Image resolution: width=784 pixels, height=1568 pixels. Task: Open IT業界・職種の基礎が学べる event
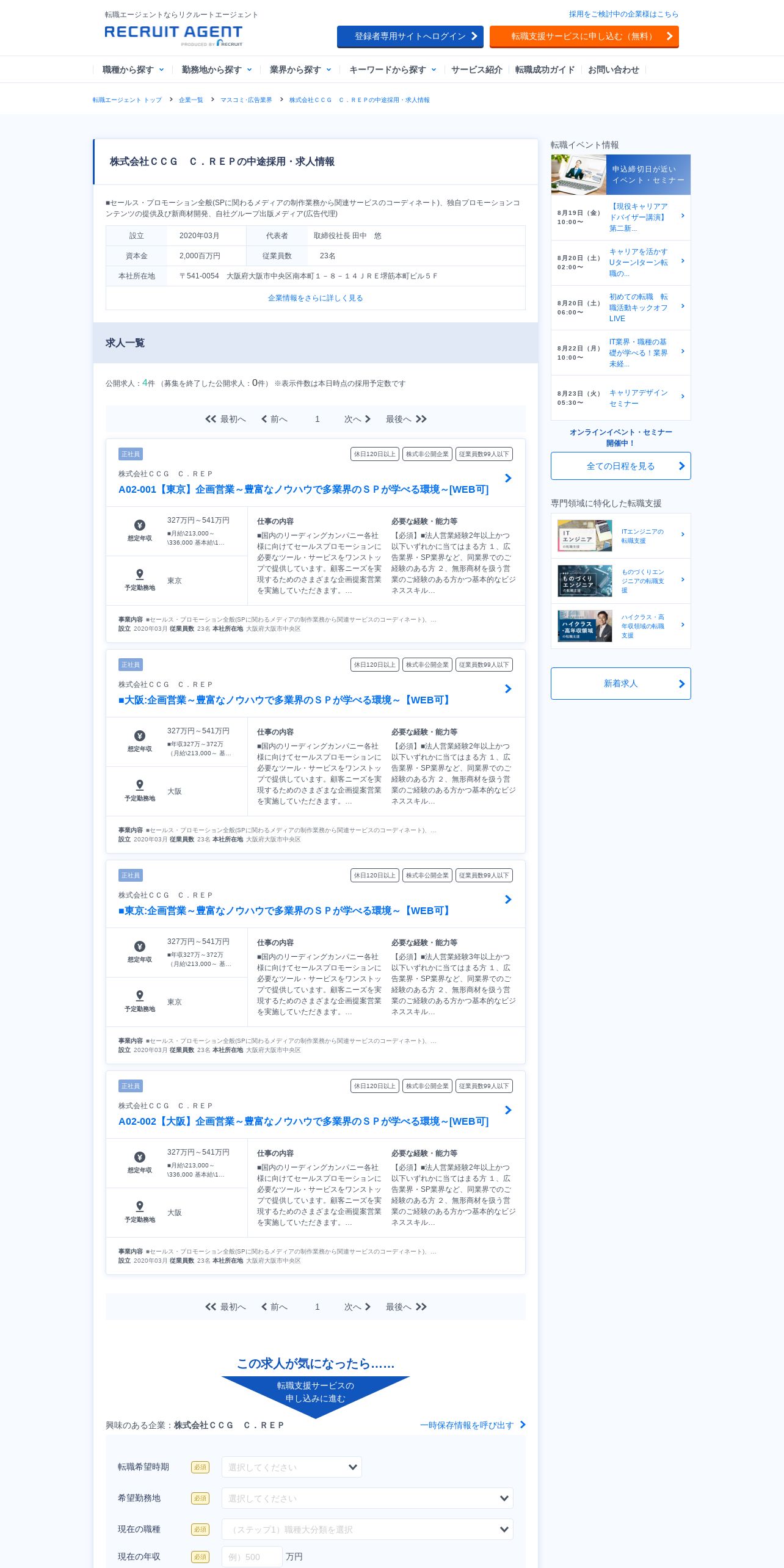(x=621, y=353)
